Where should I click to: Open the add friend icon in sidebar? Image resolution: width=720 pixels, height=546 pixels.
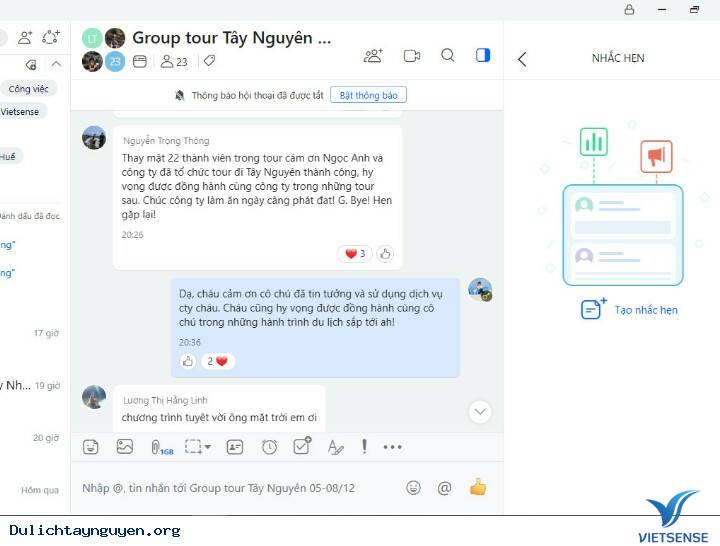[25, 37]
